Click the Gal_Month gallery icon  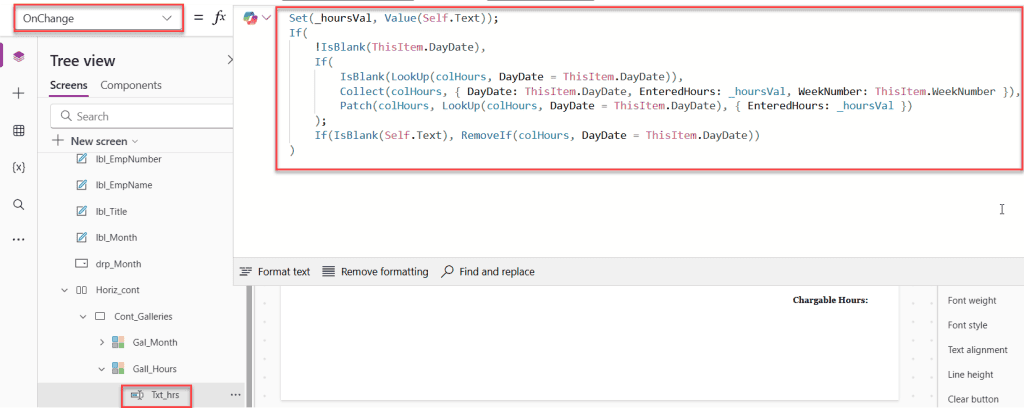coord(118,342)
